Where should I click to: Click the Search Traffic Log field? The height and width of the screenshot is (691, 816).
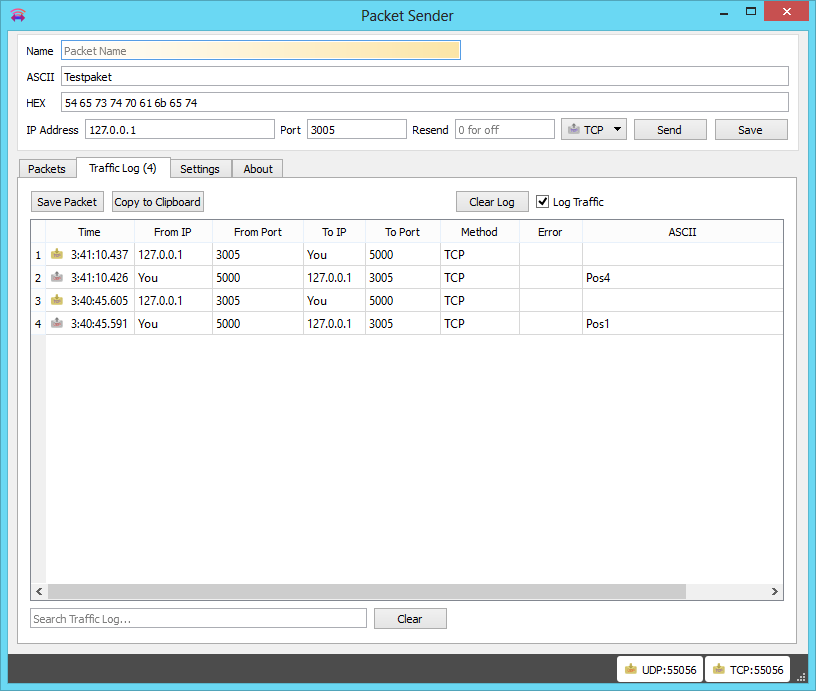click(198, 619)
